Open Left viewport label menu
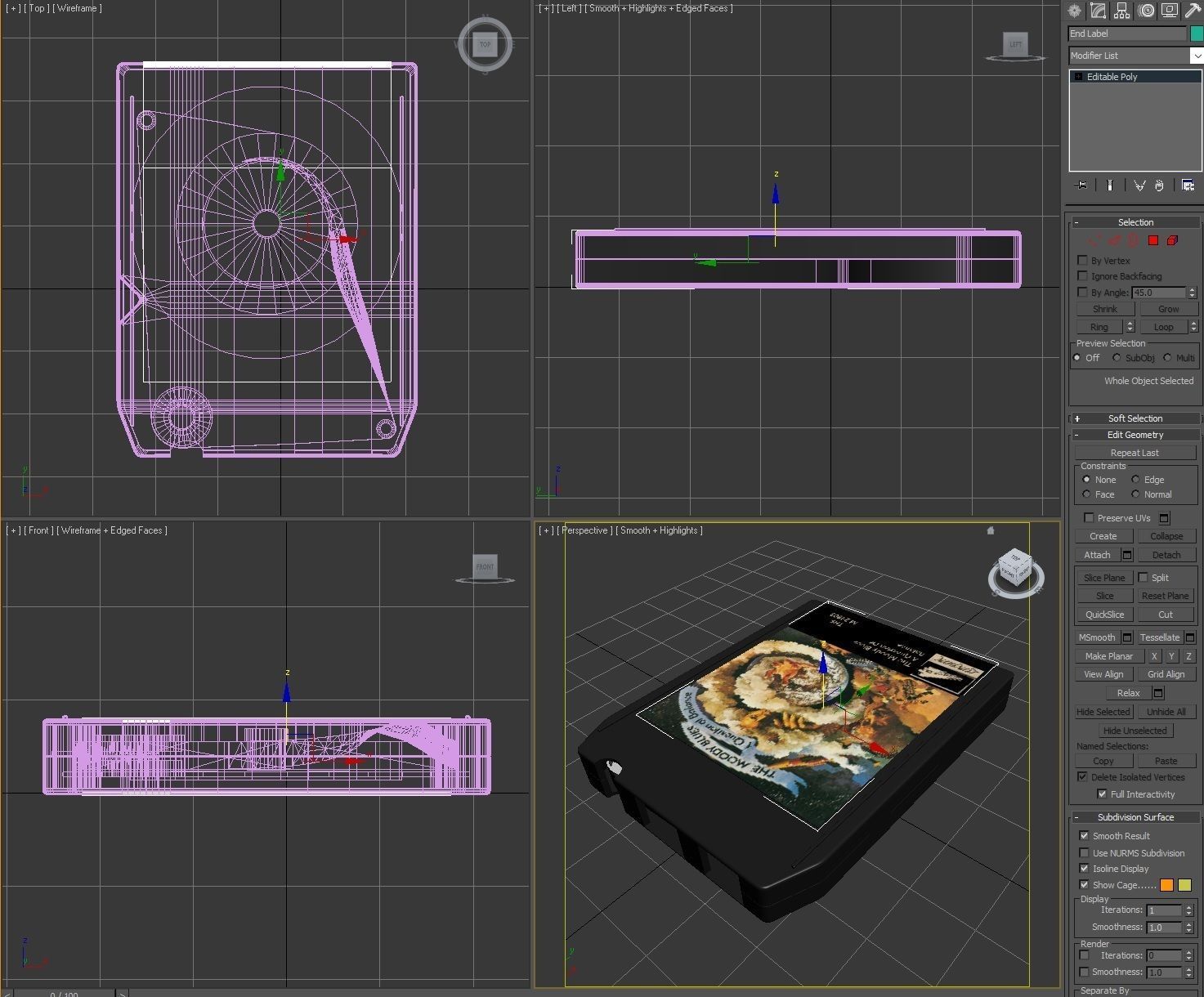The width and height of the screenshot is (1204, 997). [570, 8]
